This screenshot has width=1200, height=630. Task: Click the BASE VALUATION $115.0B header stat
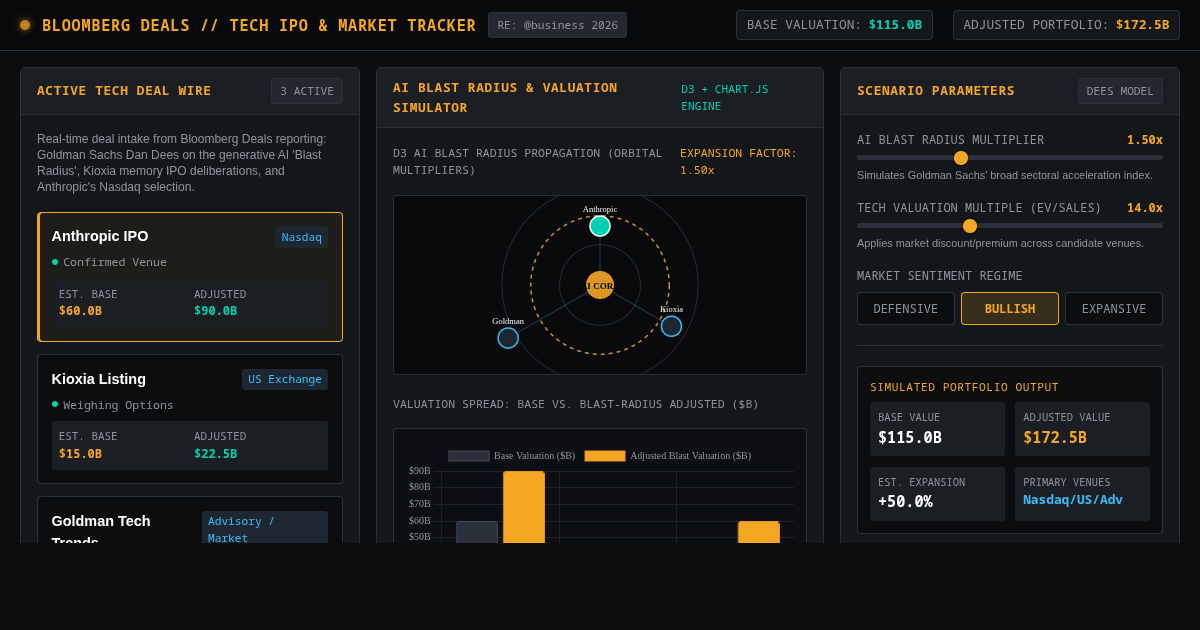834,25
